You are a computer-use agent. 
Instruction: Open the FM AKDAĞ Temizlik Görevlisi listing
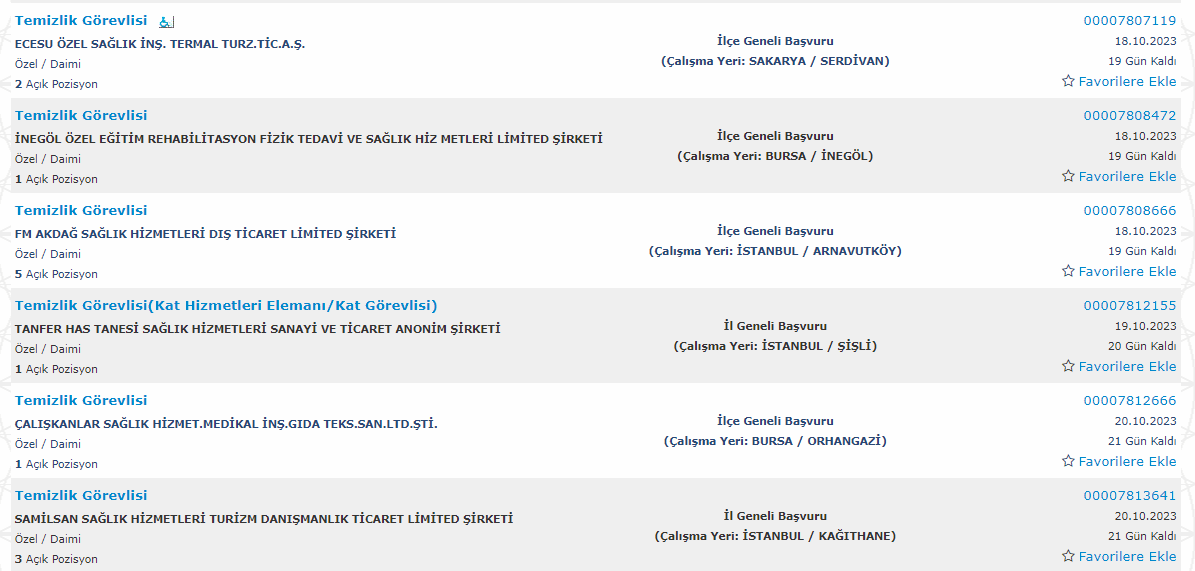tap(81, 210)
